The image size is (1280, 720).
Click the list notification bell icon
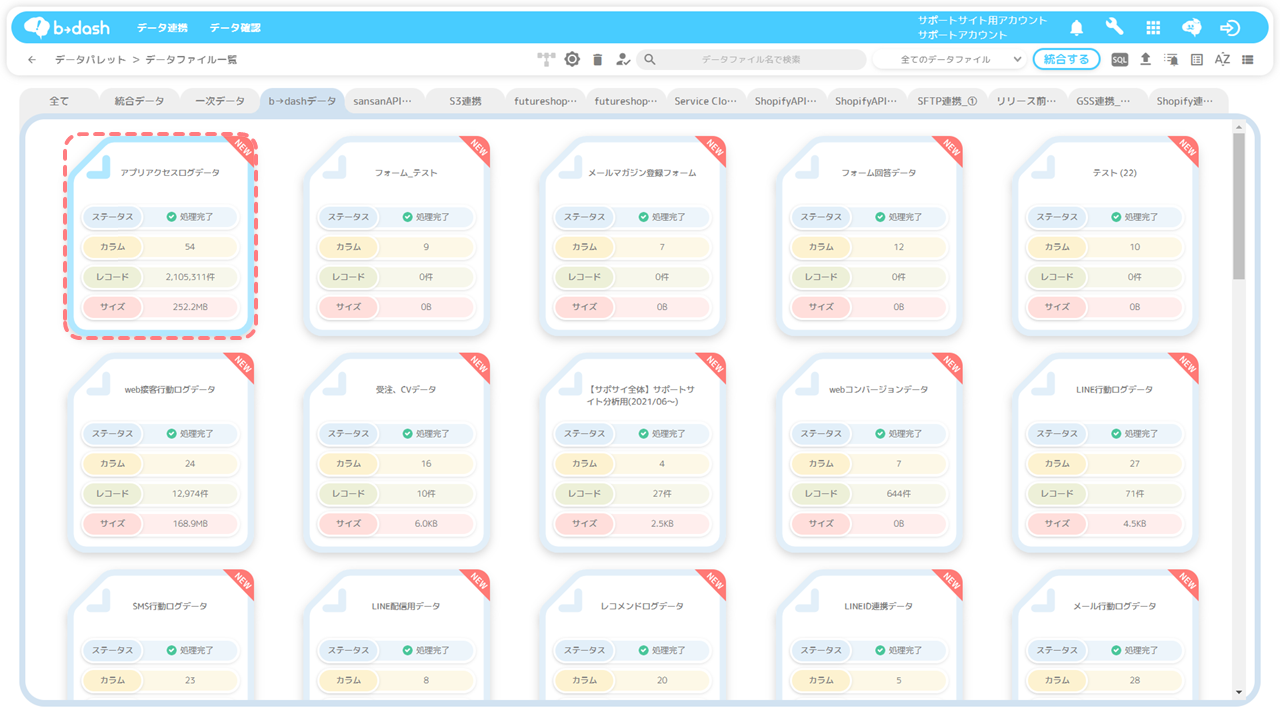click(1171, 60)
